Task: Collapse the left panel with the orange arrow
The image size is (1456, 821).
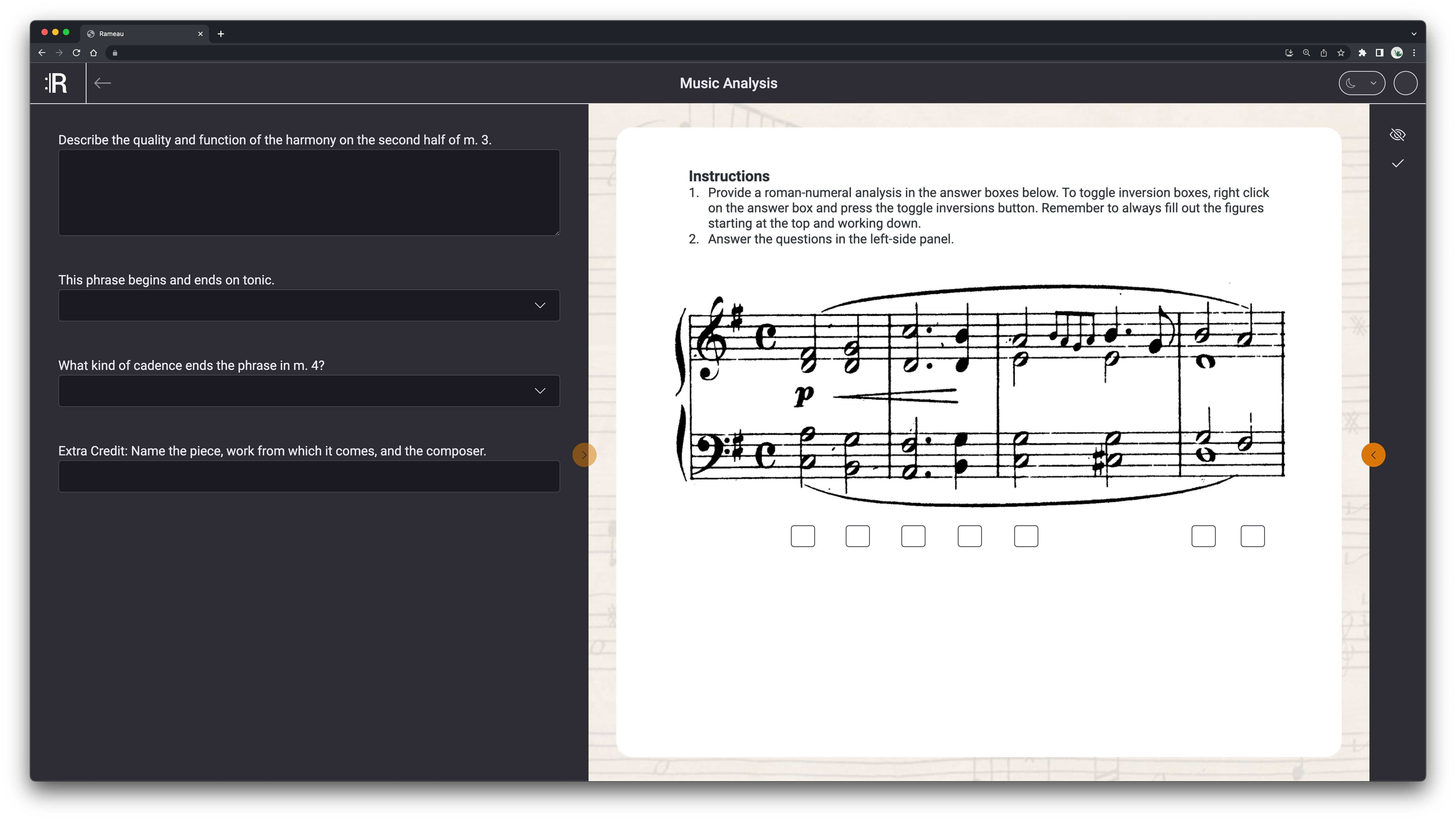Action: (x=584, y=455)
